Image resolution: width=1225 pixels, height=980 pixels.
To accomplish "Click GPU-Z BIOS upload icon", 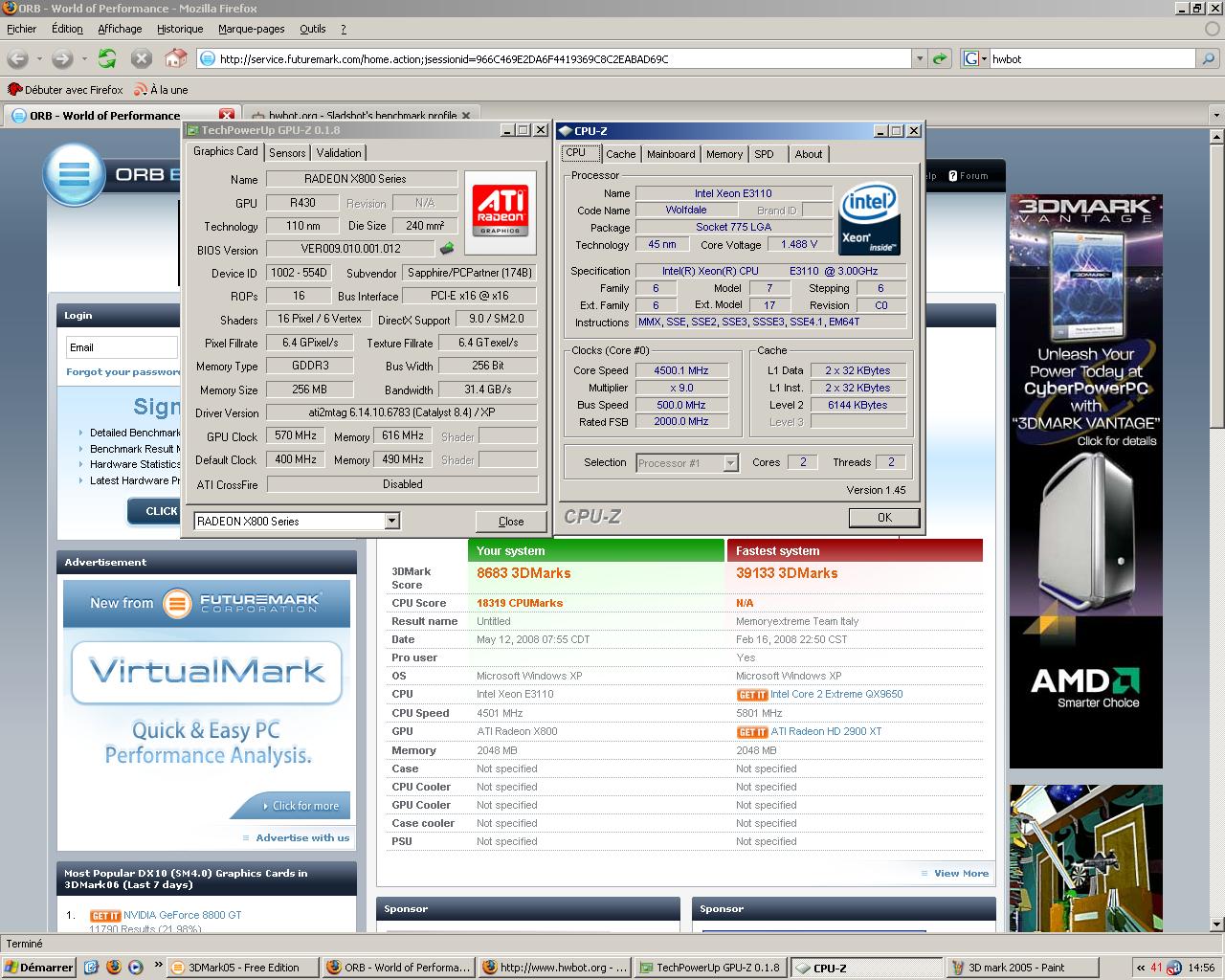I will [x=447, y=249].
